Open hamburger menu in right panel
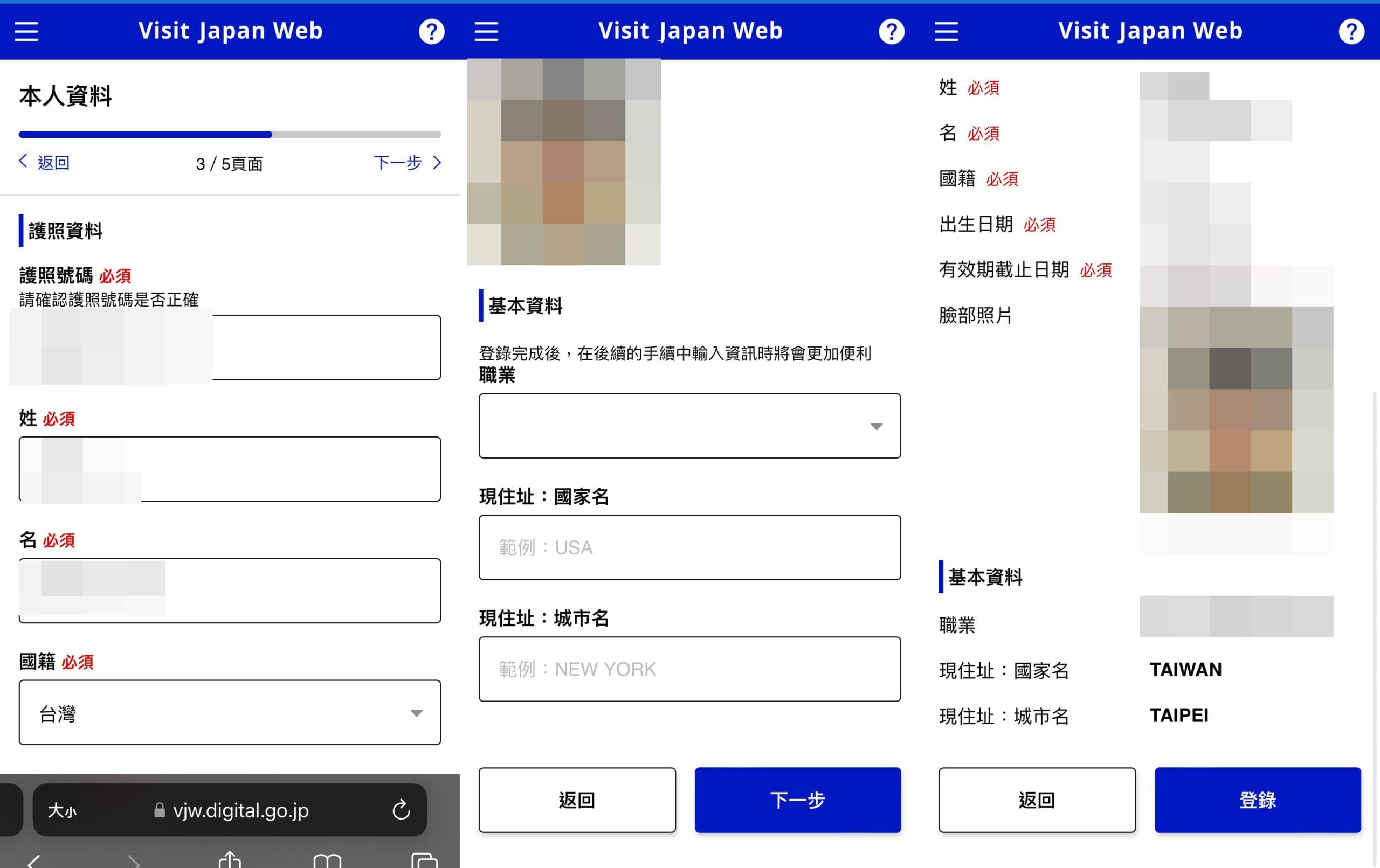The width and height of the screenshot is (1380, 868). tap(946, 31)
